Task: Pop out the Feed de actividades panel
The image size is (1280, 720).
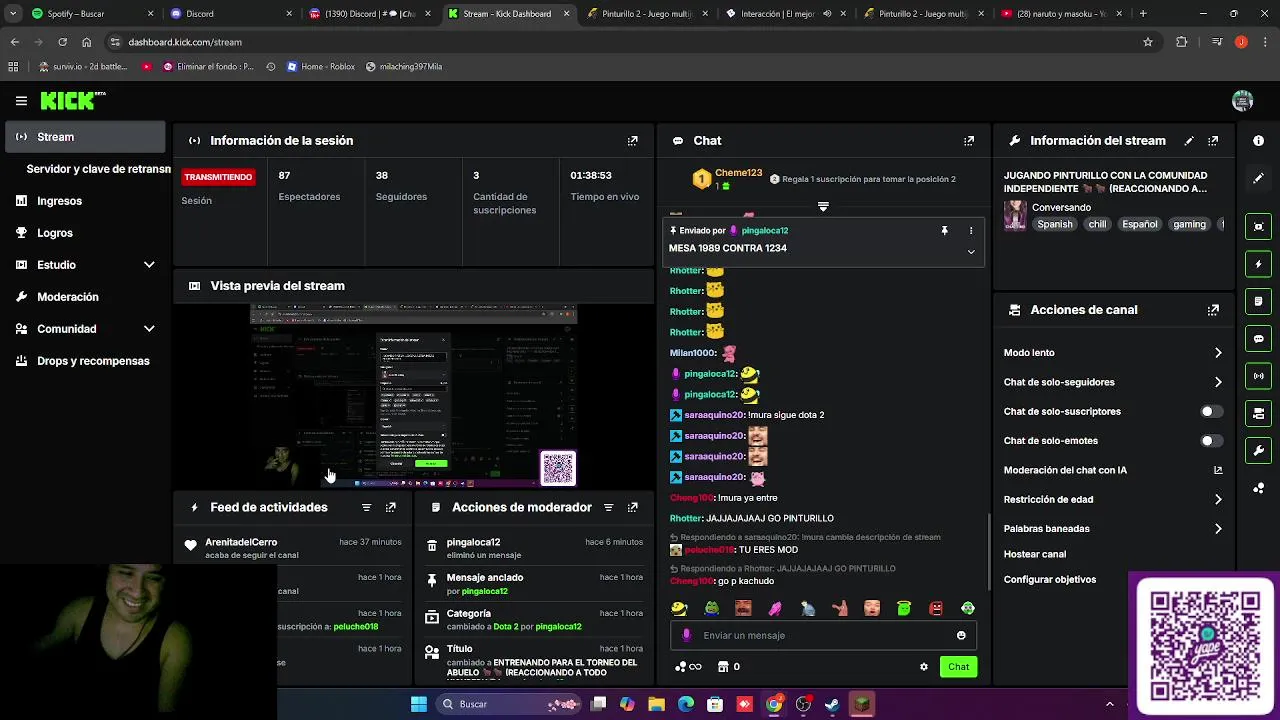Action: coord(391,508)
